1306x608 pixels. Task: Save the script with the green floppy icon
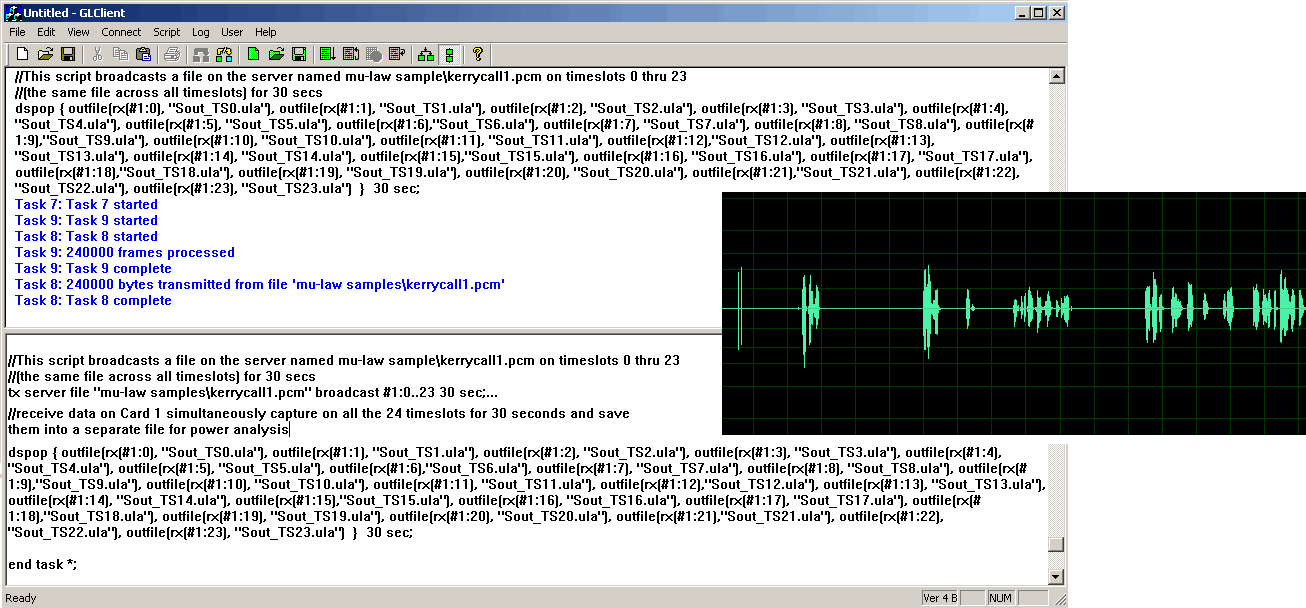(299, 53)
